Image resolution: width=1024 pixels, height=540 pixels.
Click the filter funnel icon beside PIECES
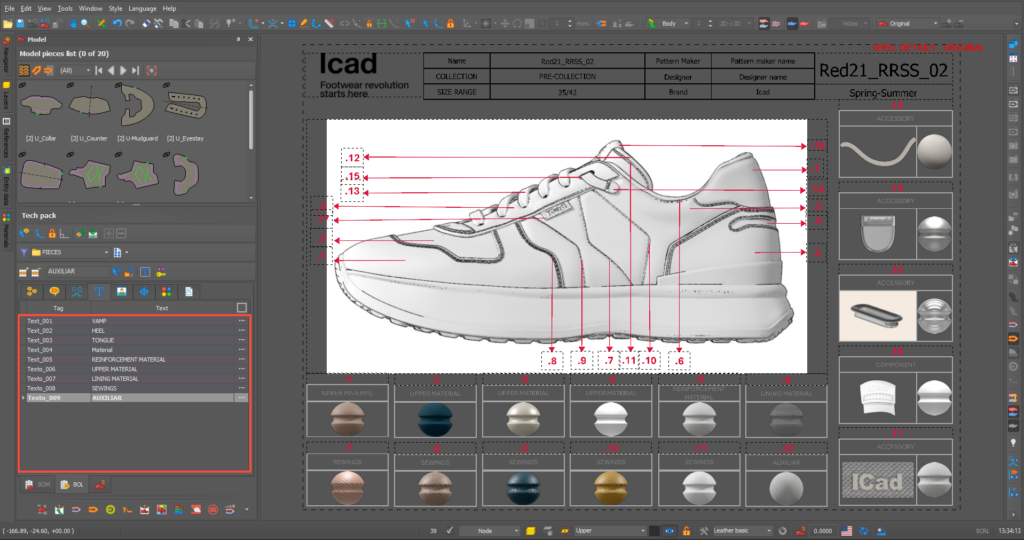coord(24,252)
